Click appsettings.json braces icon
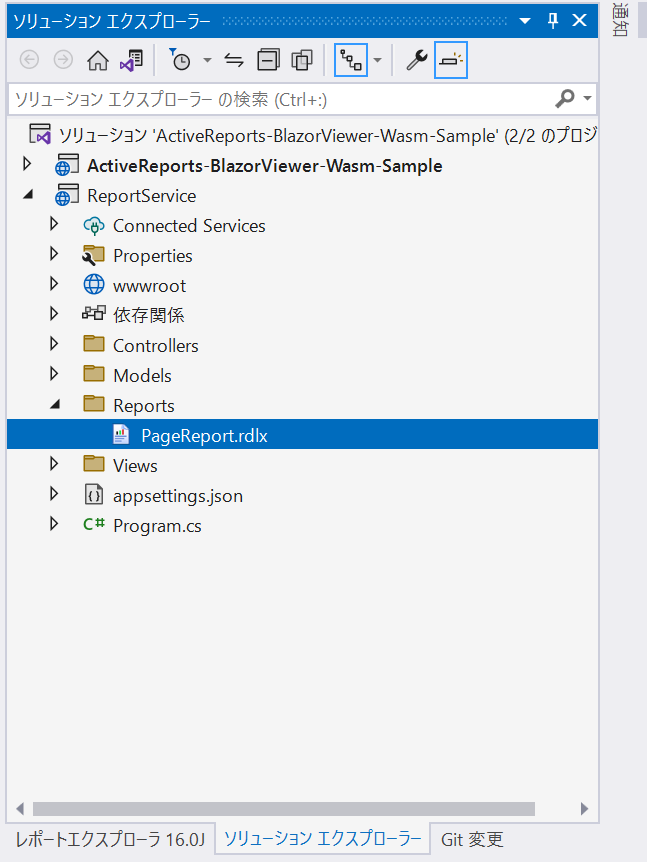 pyautogui.click(x=94, y=495)
